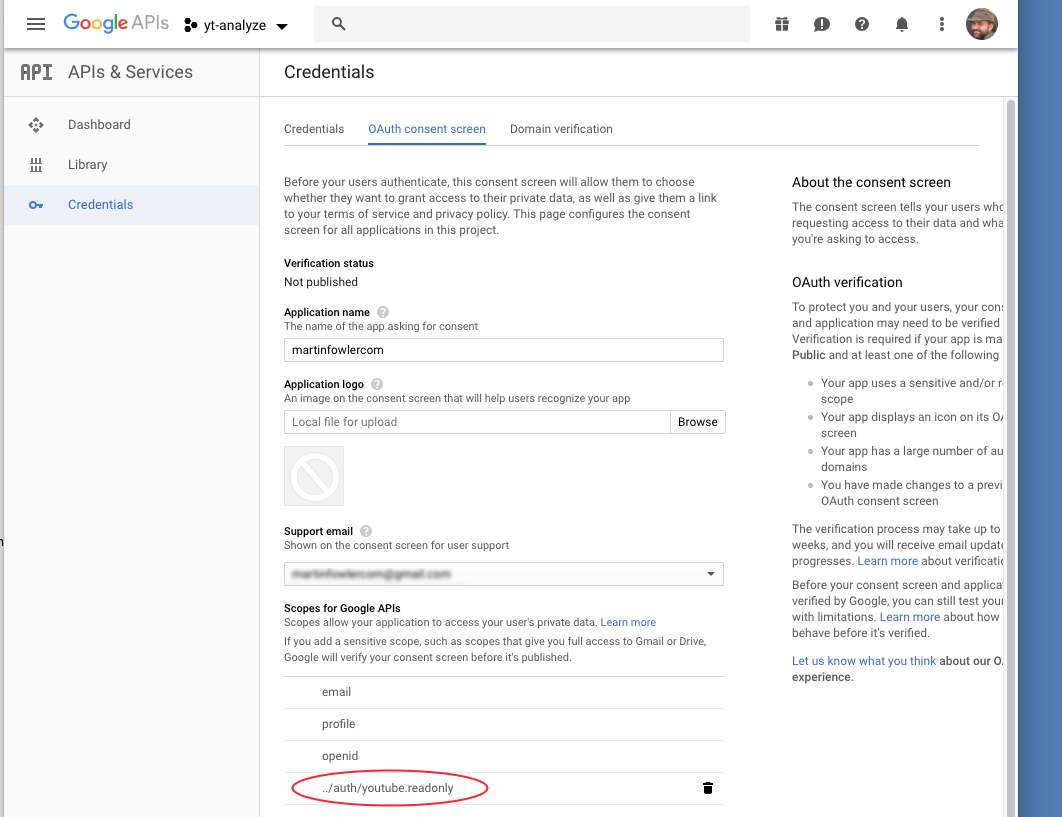1062x817 pixels.
Task: Open the feedback alert icon
Action: click(822, 24)
